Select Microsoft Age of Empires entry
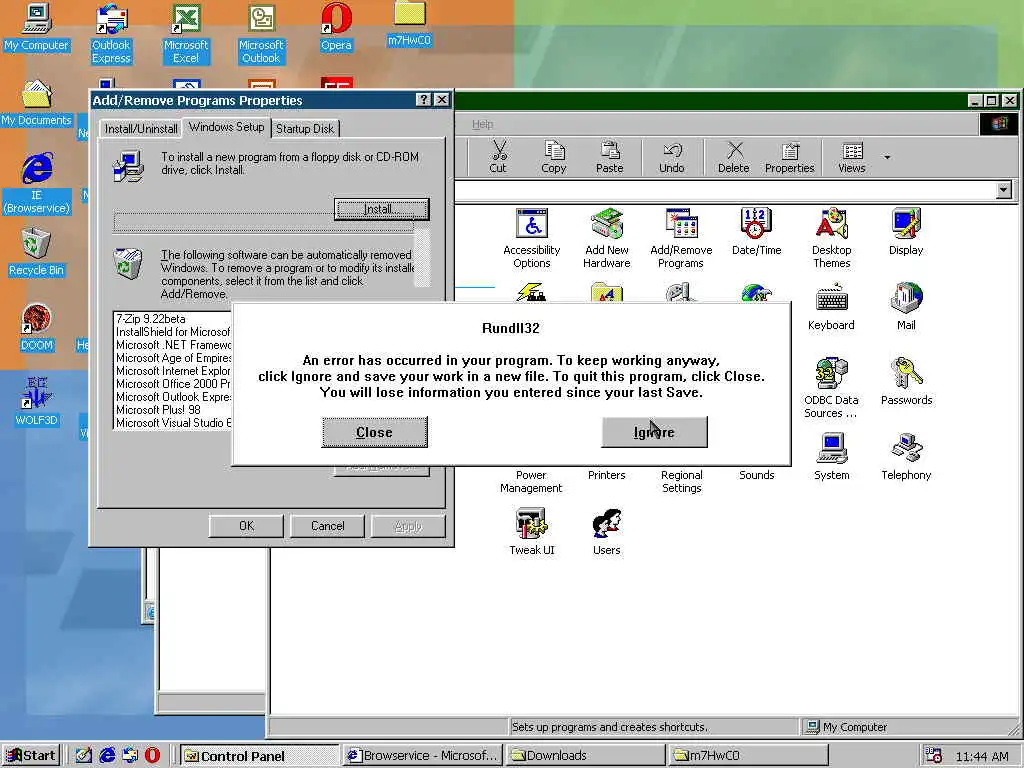Image resolution: width=1024 pixels, height=768 pixels. (173, 358)
